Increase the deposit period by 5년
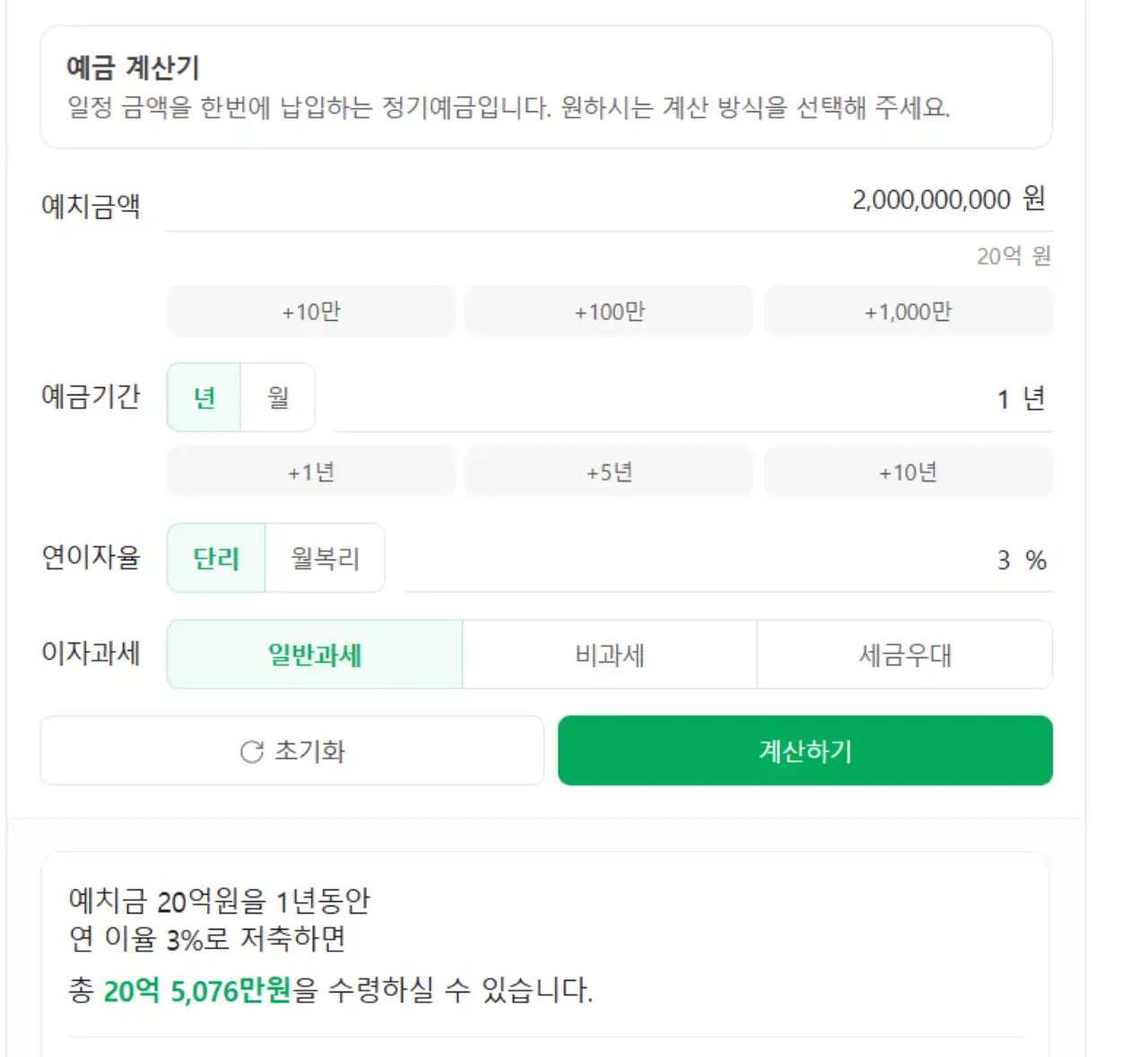1148x1057 pixels. pyautogui.click(x=608, y=472)
